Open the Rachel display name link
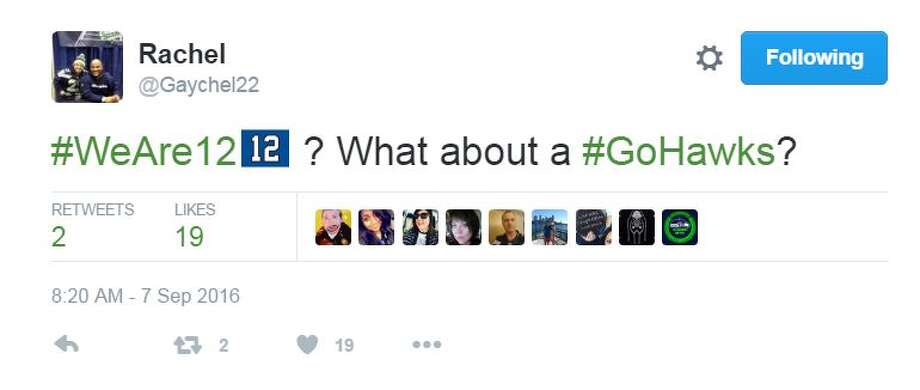This screenshot has width=920, height=390. pos(182,55)
